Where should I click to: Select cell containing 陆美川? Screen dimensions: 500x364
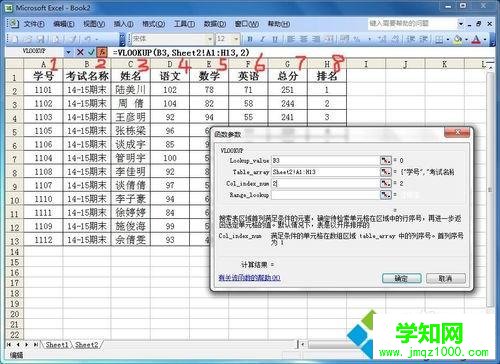(x=130, y=90)
